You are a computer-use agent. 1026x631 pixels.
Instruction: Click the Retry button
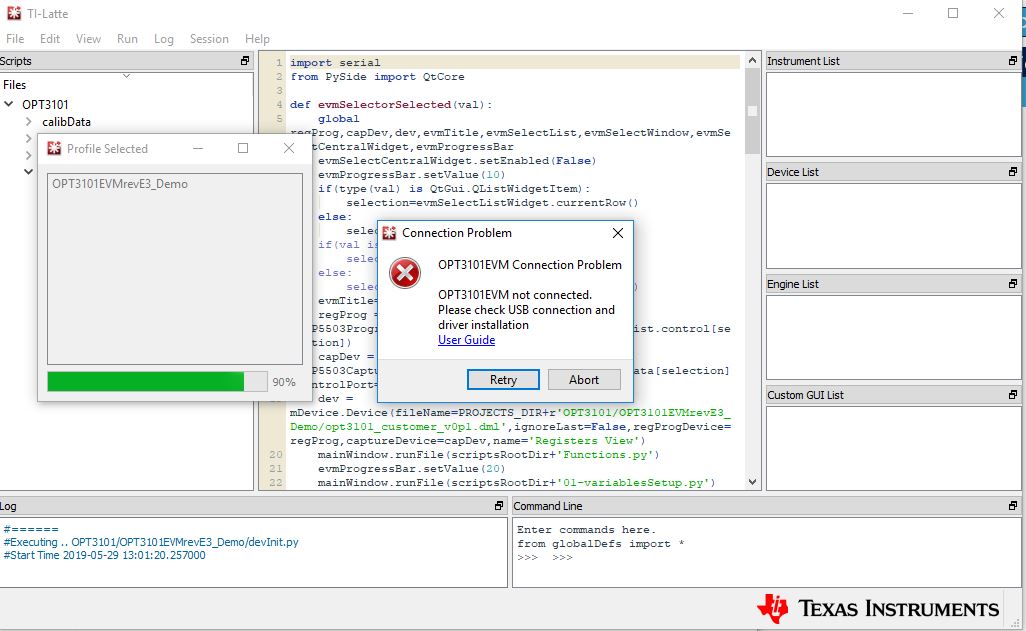(x=502, y=379)
